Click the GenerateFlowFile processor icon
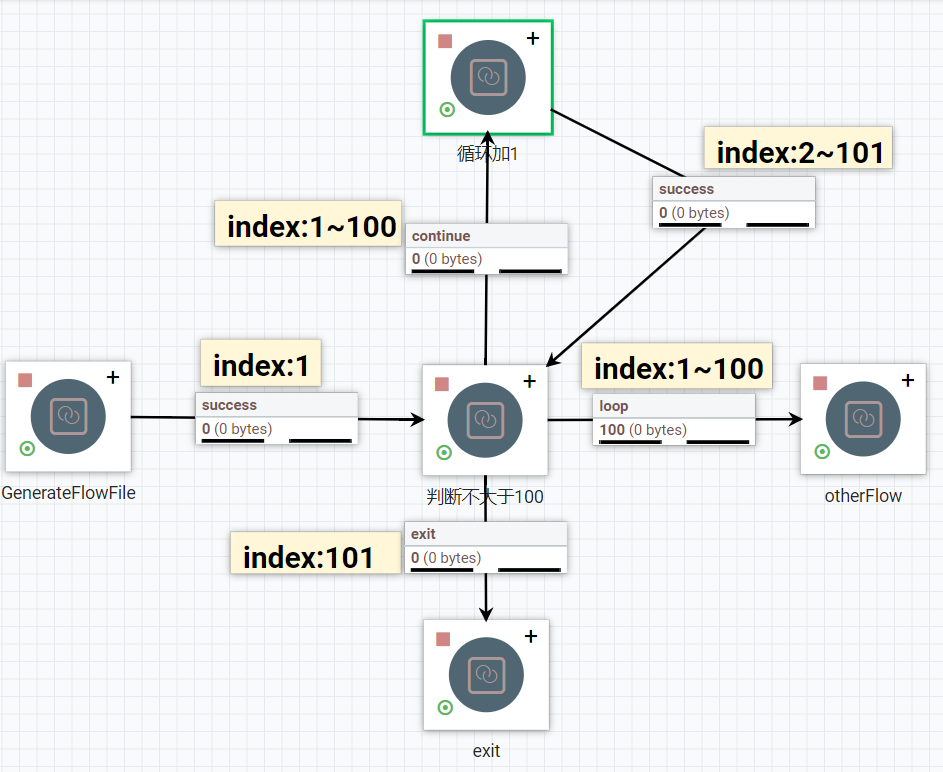Image resolution: width=943 pixels, height=772 pixels. [x=68, y=416]
